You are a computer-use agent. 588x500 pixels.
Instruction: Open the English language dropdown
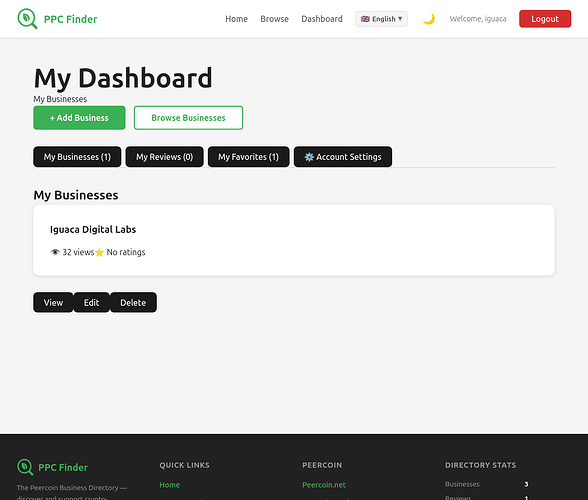point(381,19)
